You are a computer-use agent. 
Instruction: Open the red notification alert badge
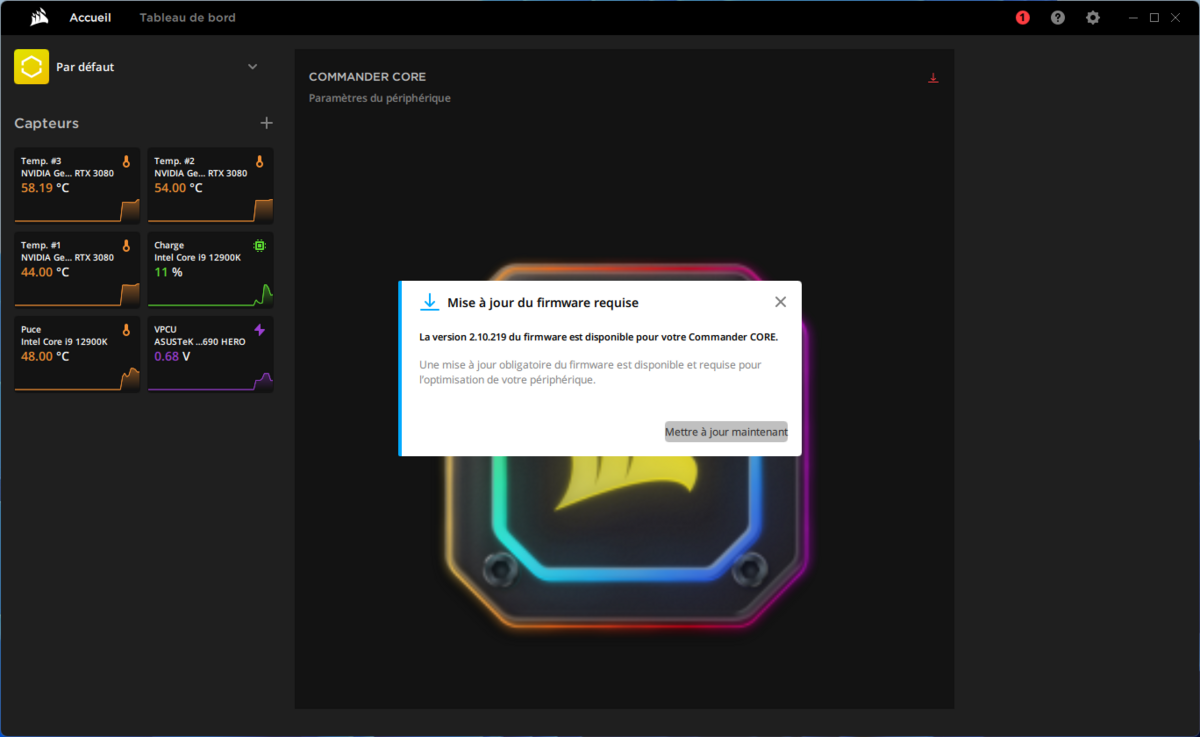(x=1022, y=18)
